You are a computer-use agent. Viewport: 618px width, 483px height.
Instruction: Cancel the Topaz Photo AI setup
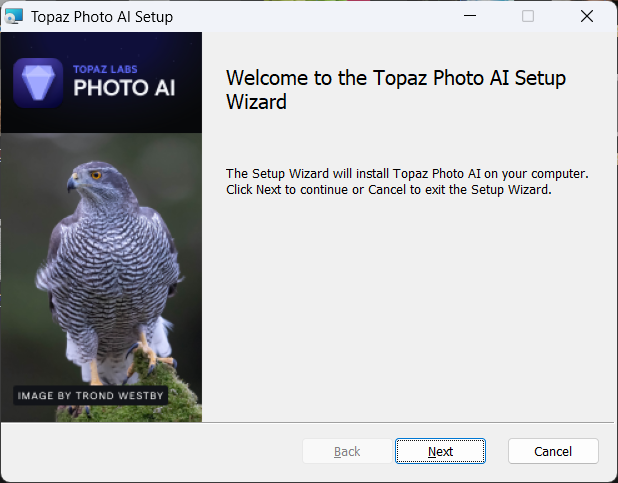click(553, 451)
